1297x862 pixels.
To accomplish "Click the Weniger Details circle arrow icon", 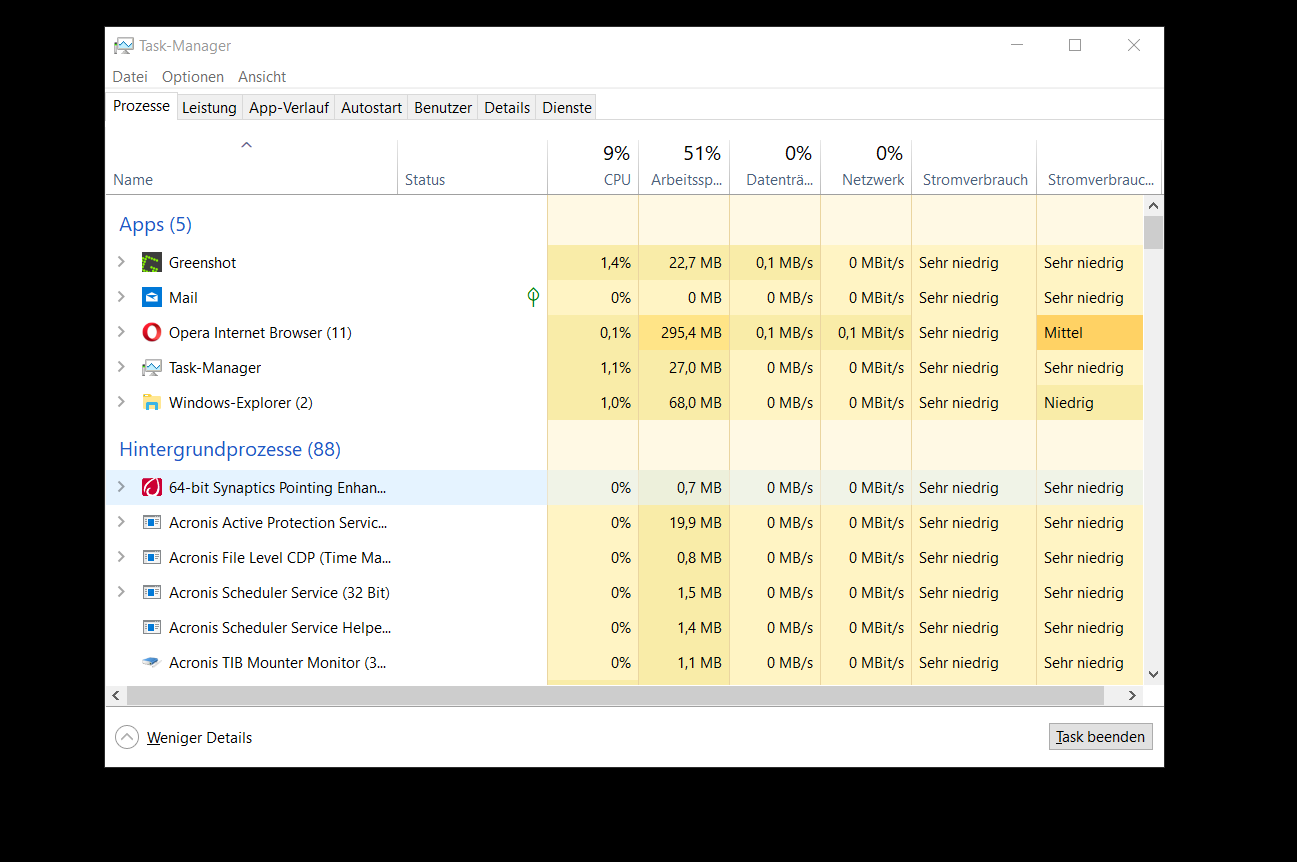I will point(127,738).
